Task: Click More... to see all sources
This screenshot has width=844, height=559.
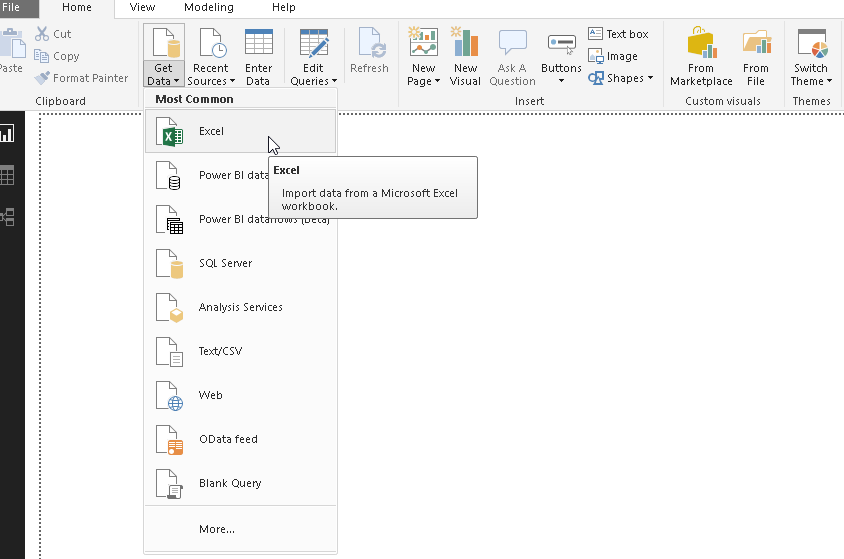Action: pos(216,529)
